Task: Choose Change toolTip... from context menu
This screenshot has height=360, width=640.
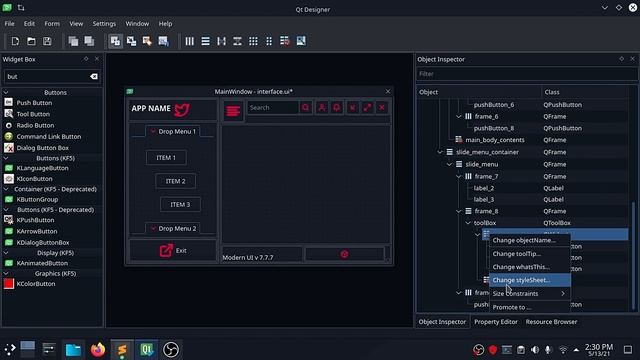Action: (x=529, y=253)
